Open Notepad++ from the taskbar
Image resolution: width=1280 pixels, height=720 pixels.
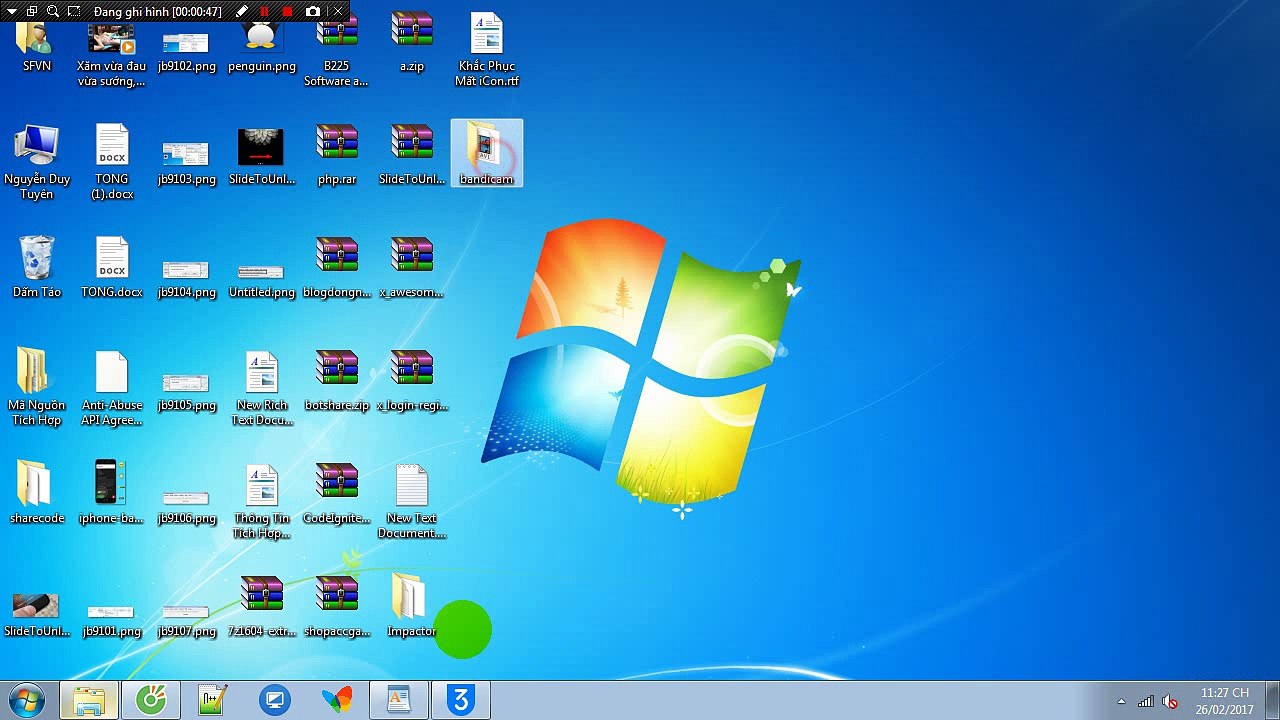pos(213,700)
